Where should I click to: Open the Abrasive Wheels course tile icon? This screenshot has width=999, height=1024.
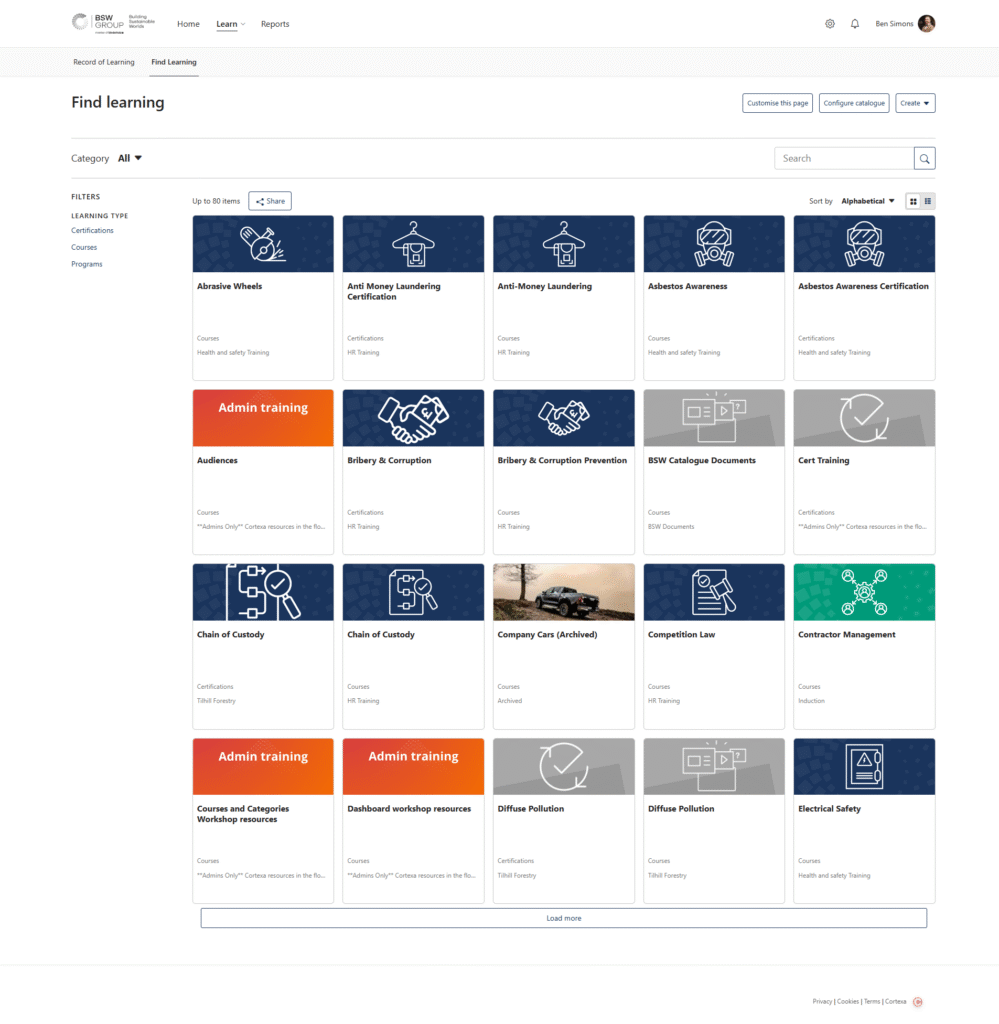click(x=262, y=243)
